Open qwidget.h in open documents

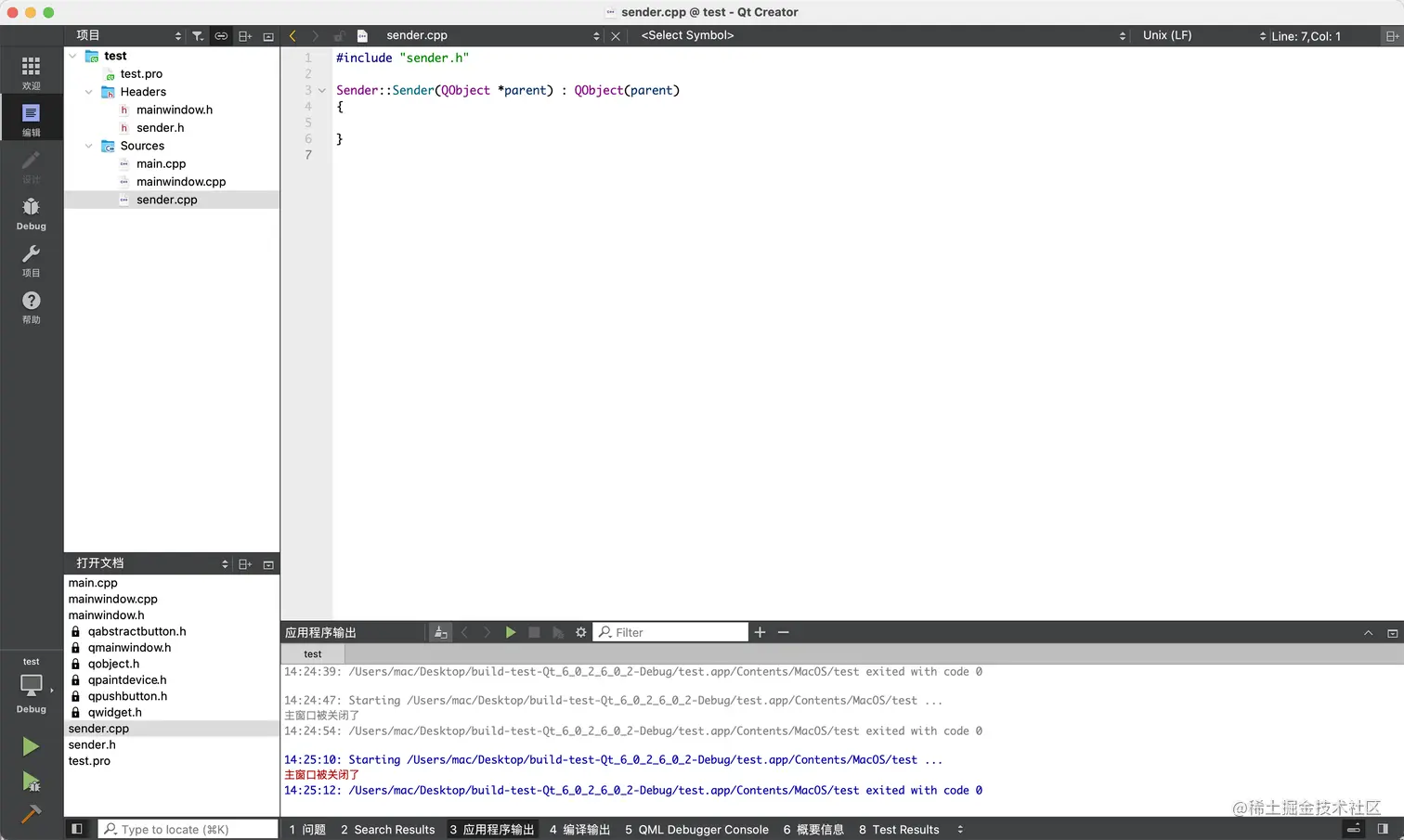tap(114, 712)
